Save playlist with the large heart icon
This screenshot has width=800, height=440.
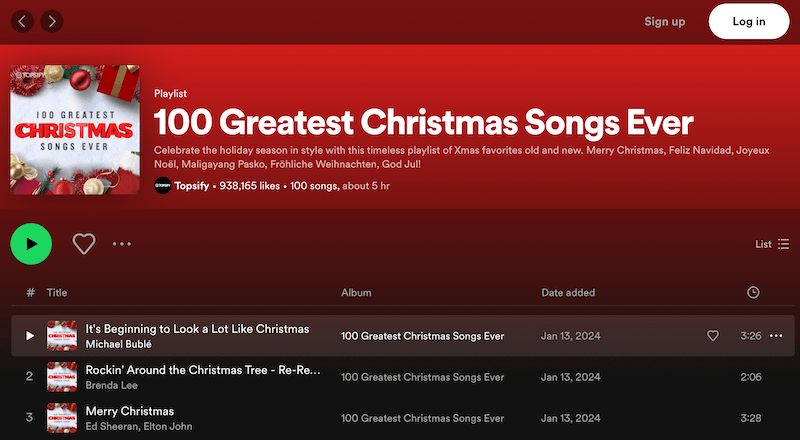tap(84, 243)
